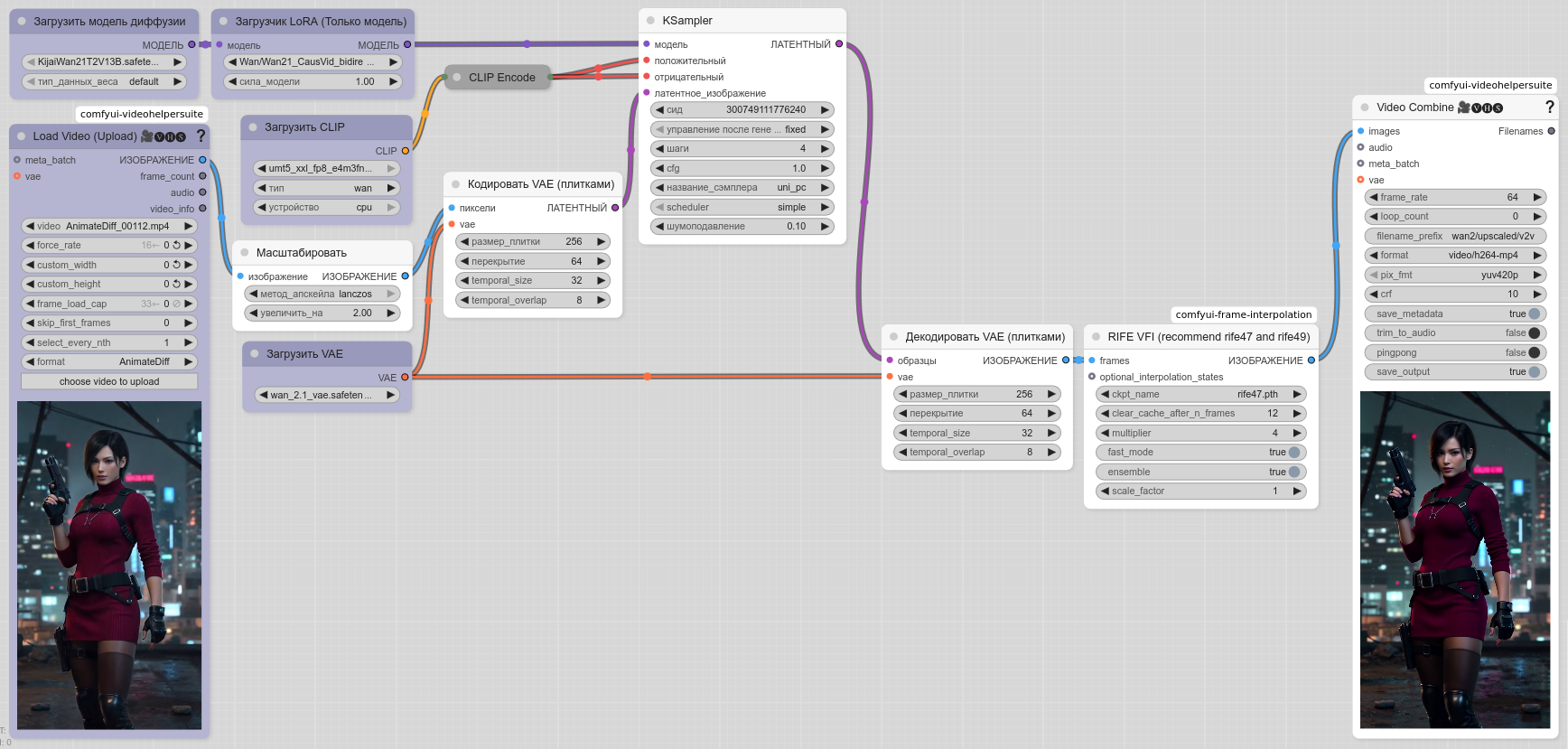Viewport: 1568px width, 749px height.
Task: Collapse the Загрузить модель диффузии node dot
Action: [22, 22]
